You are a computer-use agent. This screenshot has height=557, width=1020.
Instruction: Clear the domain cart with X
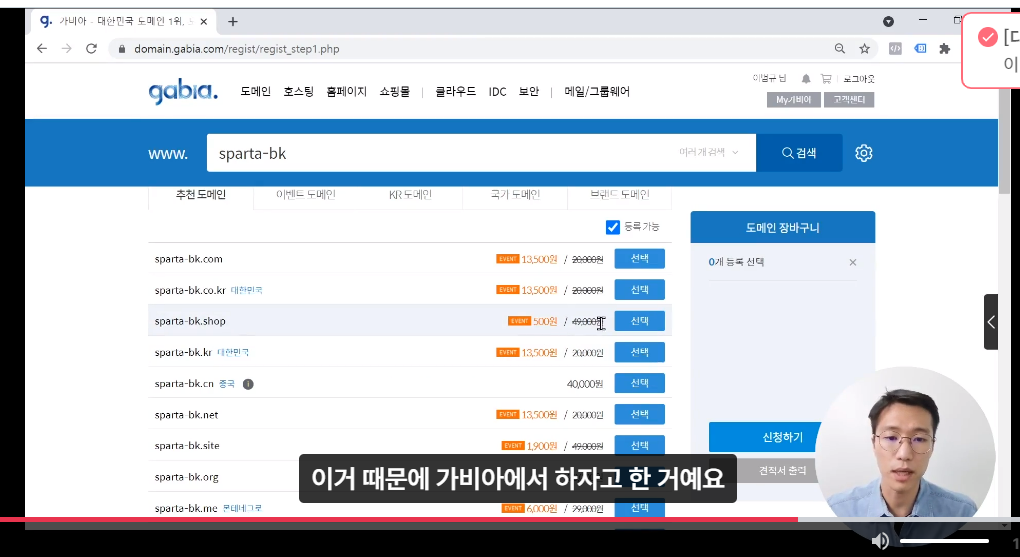tap(853, 262)
